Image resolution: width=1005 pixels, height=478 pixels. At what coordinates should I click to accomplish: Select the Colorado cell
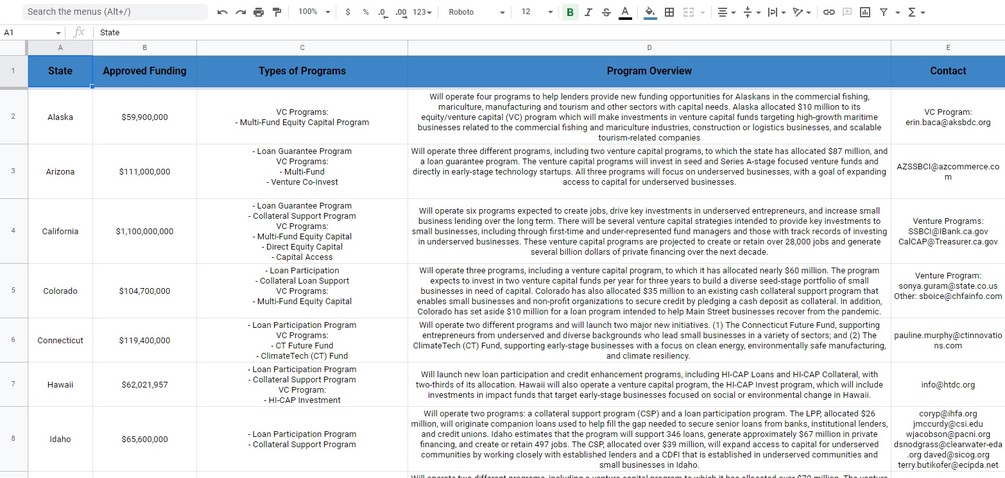(60, 291)
